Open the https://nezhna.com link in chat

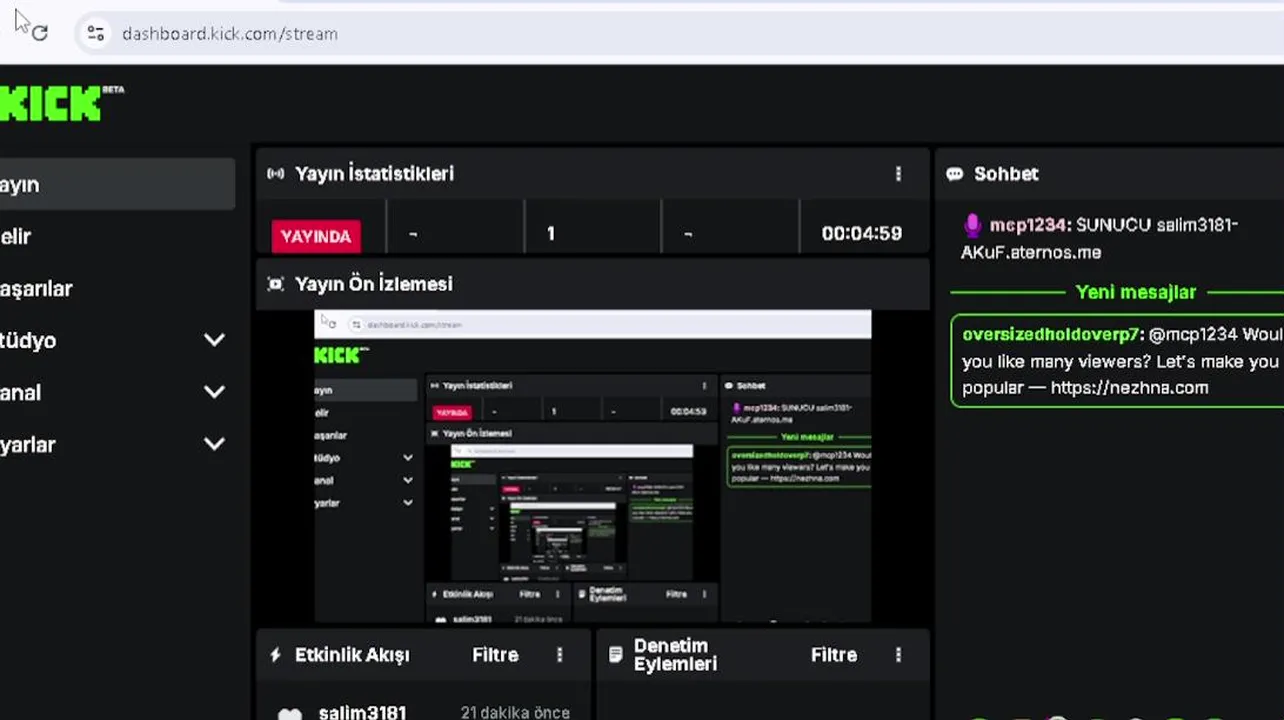tap(1130, 387)
